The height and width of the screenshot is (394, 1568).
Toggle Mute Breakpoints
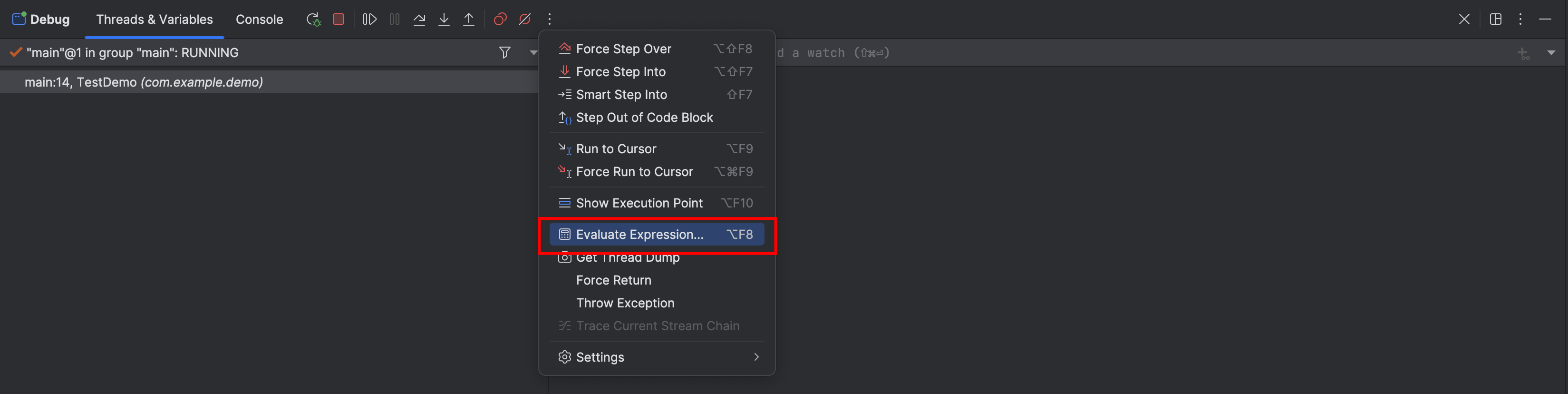pyautogui.click(x=525, y=20)
